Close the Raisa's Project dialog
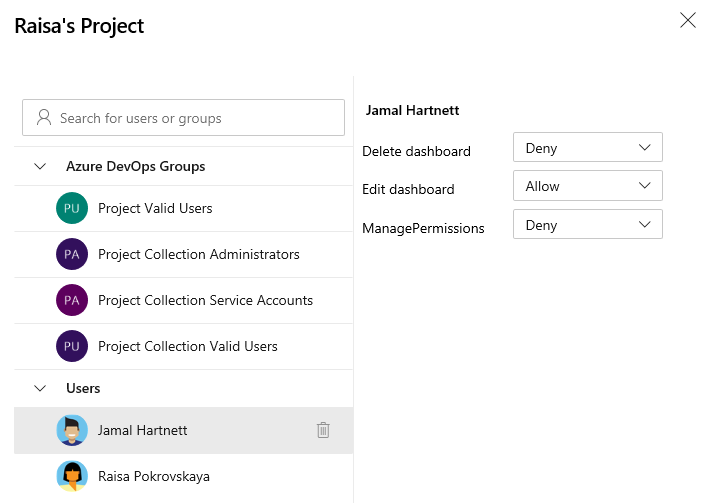The width and height of the screenshot is (711, 503). point(688,21)
